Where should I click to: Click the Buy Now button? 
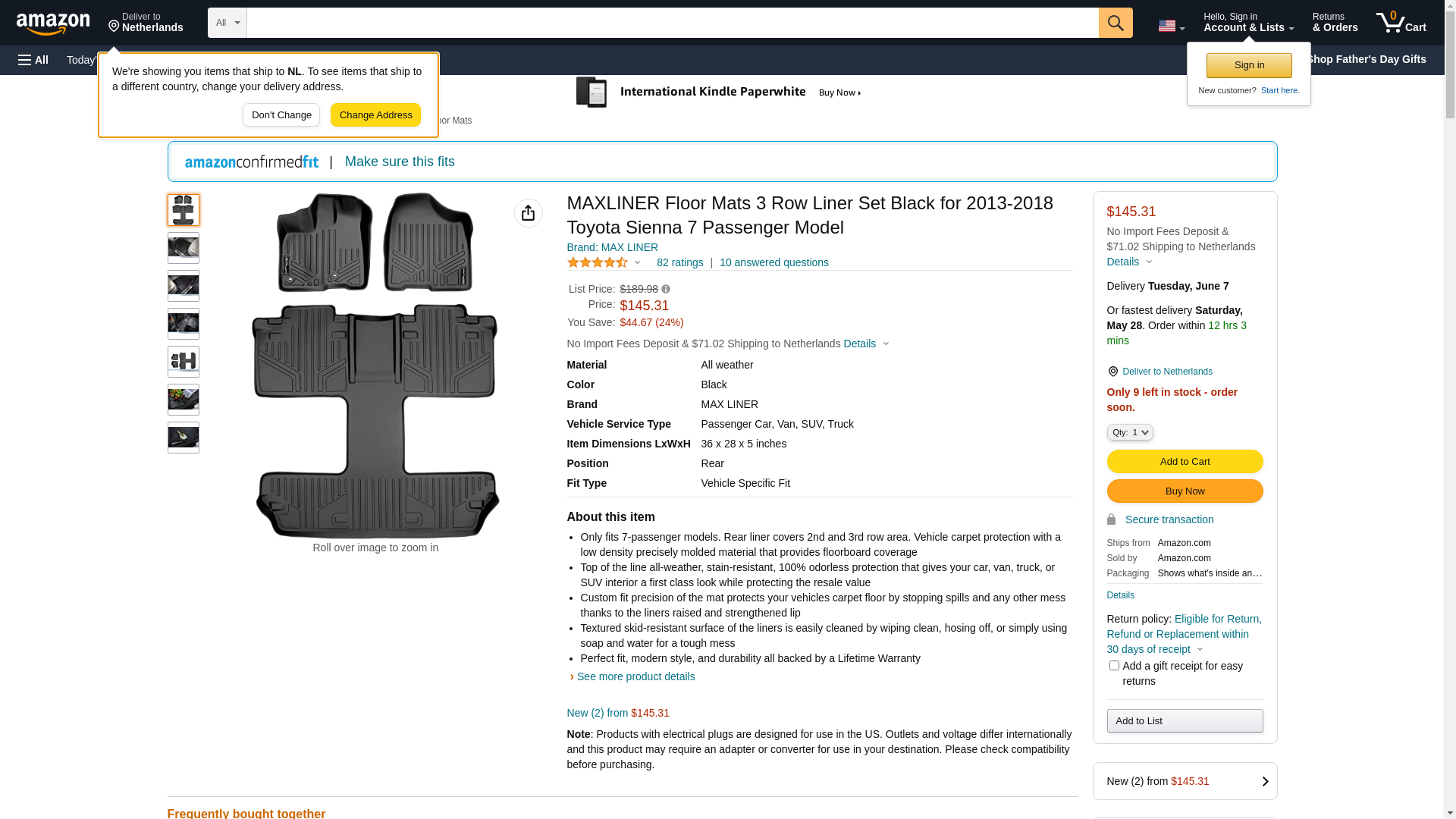point(1184,491)
